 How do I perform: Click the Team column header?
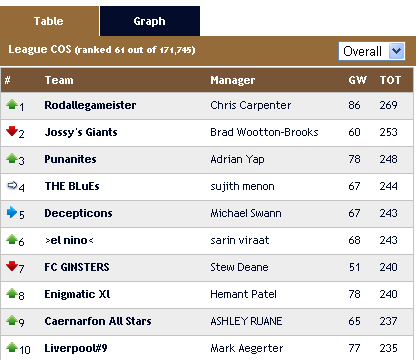(x=59, y=80)
